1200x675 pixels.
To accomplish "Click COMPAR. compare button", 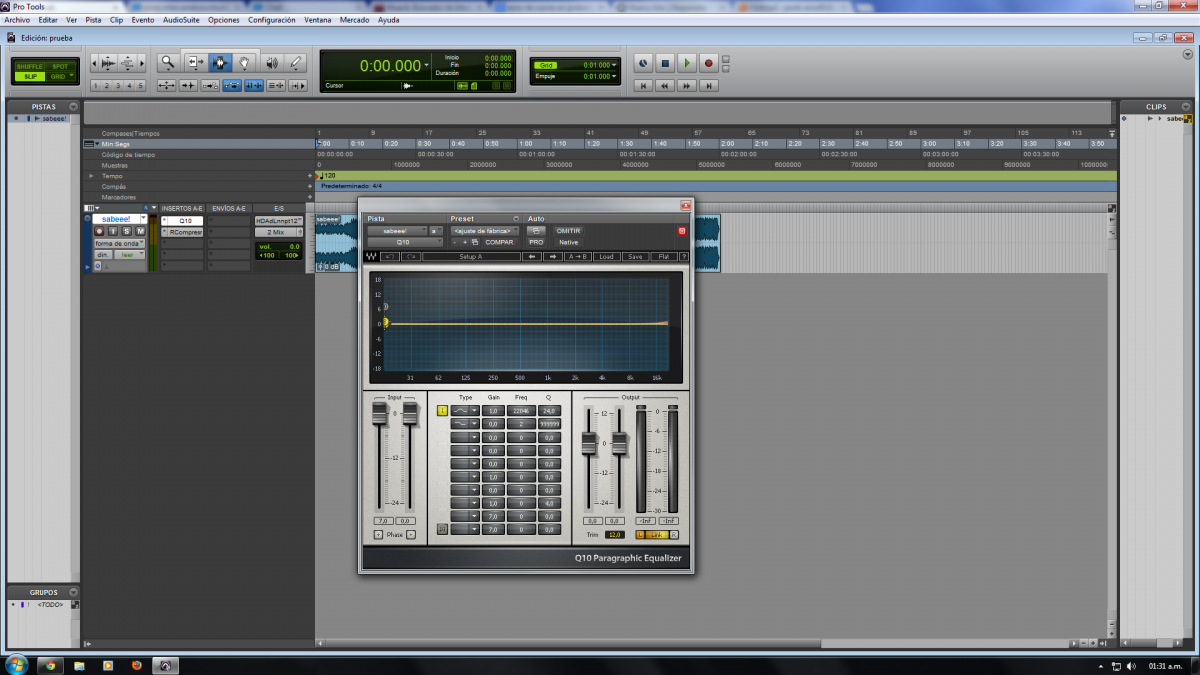I will click(499, 242).
